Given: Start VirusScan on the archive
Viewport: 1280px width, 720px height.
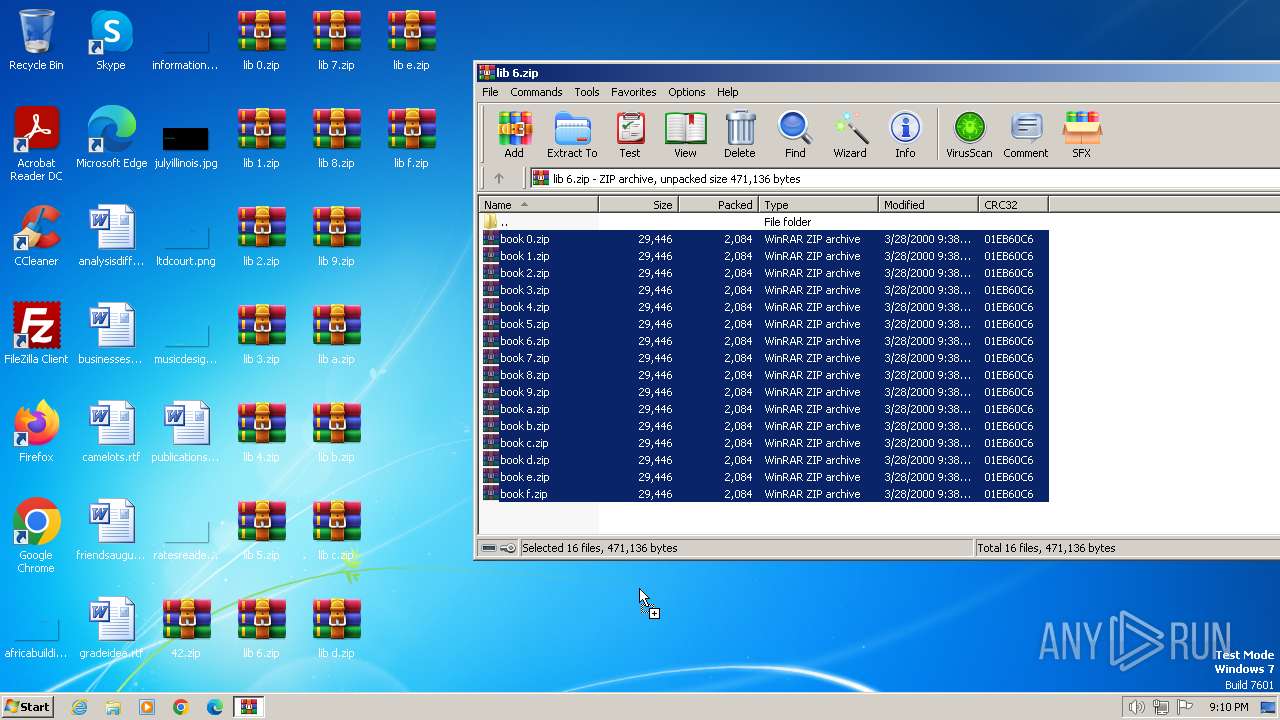Looking at the screenshot, I should [969, 135].
